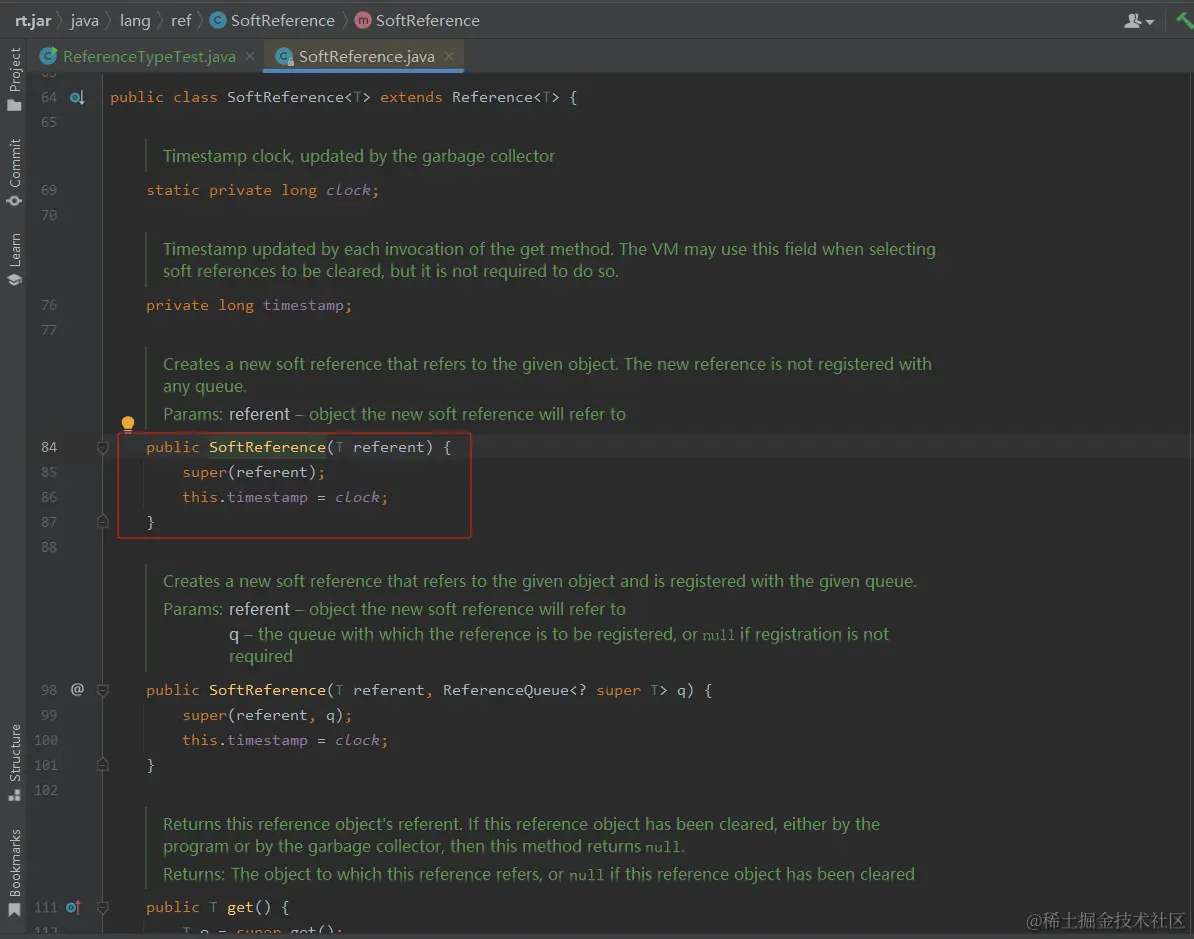The height and width of the screenshot is (939, 1194).
Task: Click the get method name on line 111
Action: click(240, 907)
